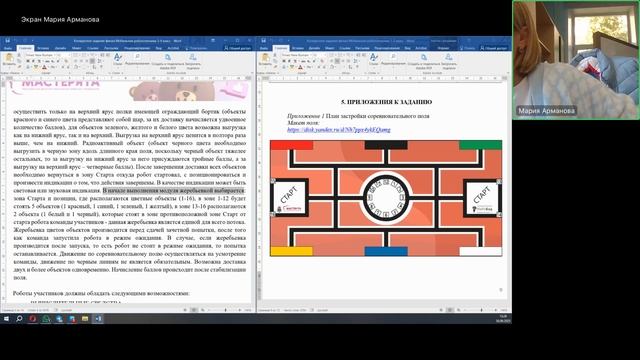Open Стили gallery in left Word window
This screenshot has width=640, height=360.
(118, 60)
